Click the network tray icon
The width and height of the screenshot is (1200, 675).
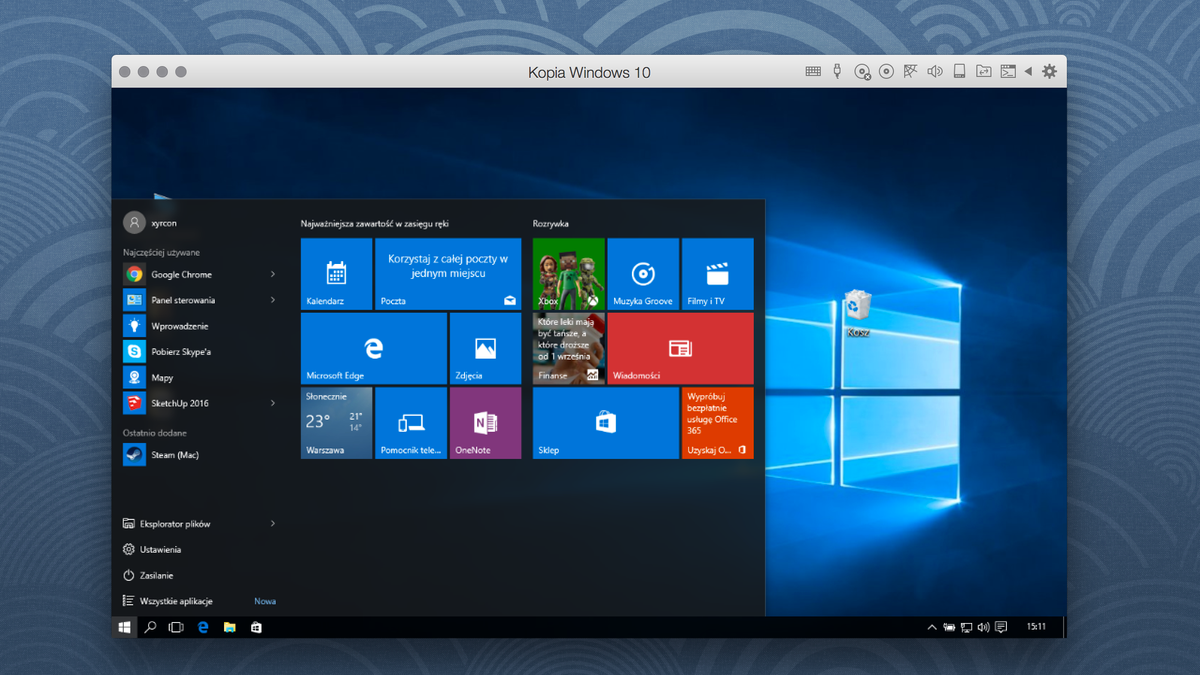click(966, 627)
